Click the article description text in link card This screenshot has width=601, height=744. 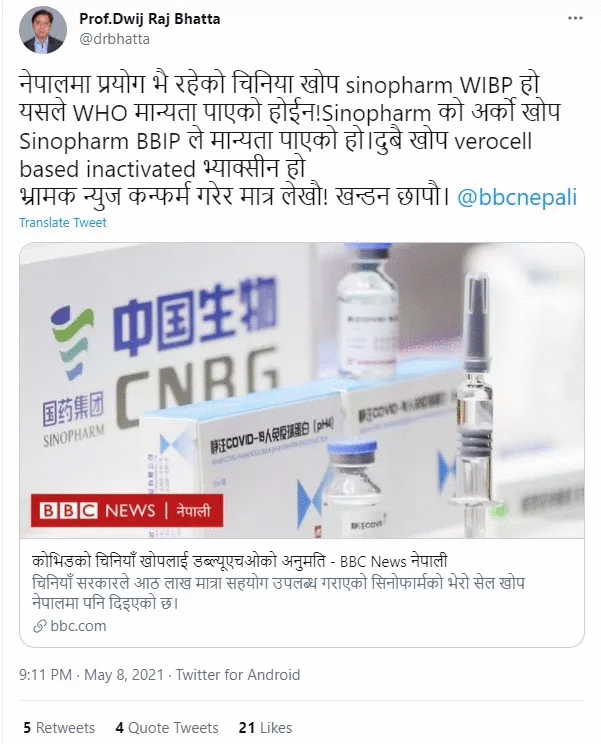click(x=278, y=593)
